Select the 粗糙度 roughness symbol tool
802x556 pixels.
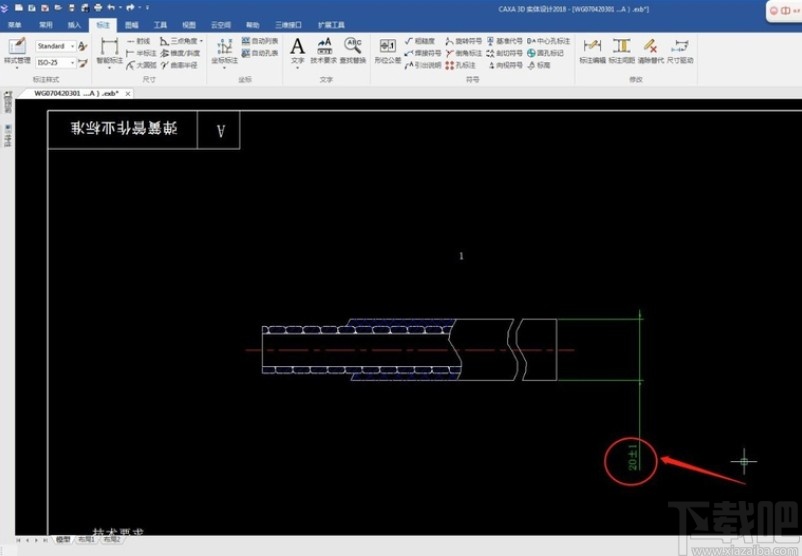click(420, 41)
